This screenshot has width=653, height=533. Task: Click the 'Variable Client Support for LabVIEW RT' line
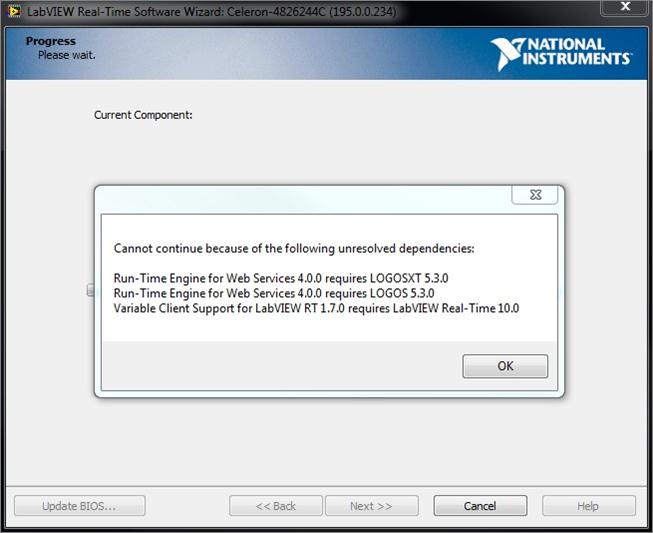point(316,308)
